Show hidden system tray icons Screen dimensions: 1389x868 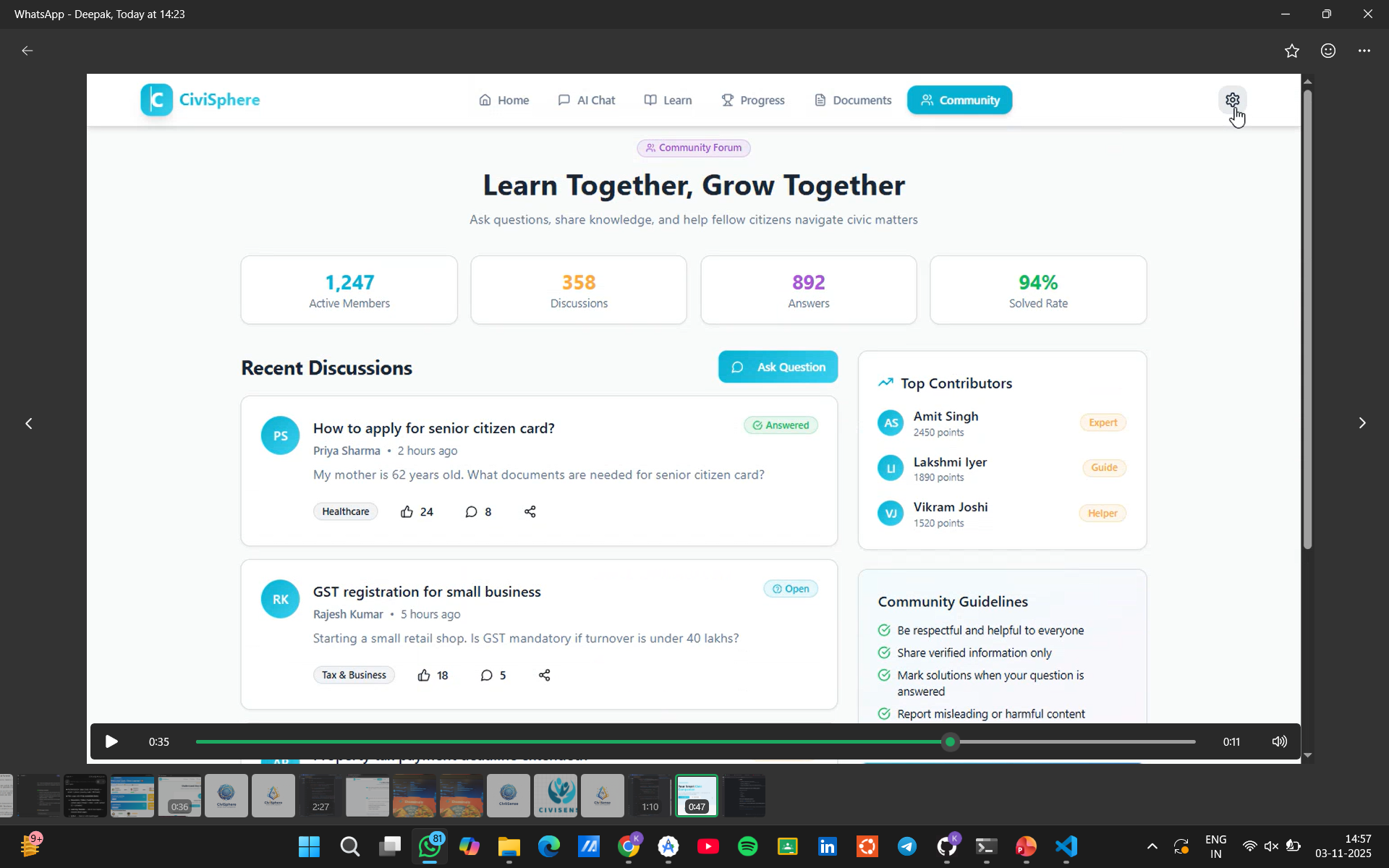[x=1152, y=846]
